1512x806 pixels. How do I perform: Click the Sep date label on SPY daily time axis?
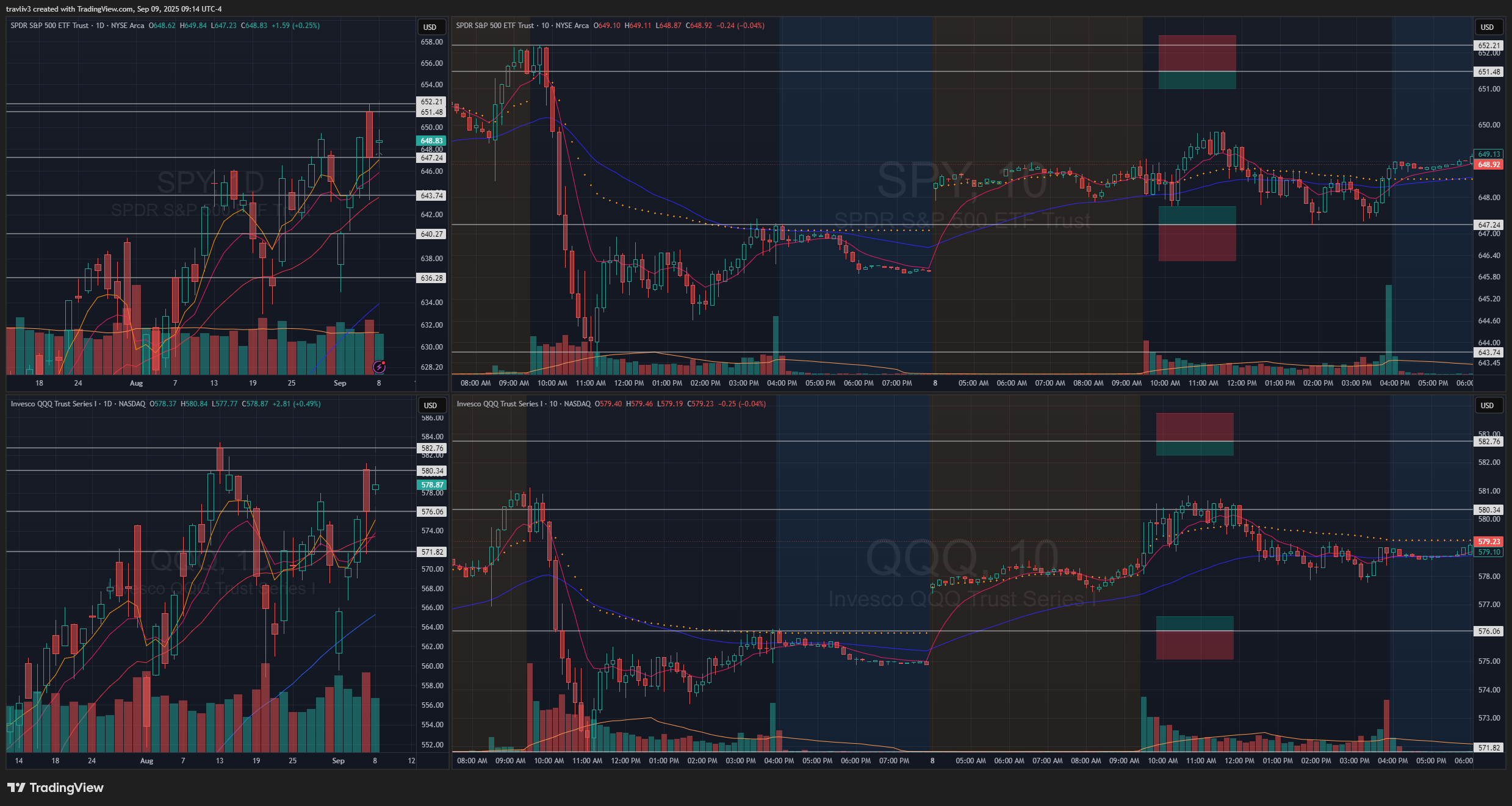pyautogui.click(x=340, y=383)
